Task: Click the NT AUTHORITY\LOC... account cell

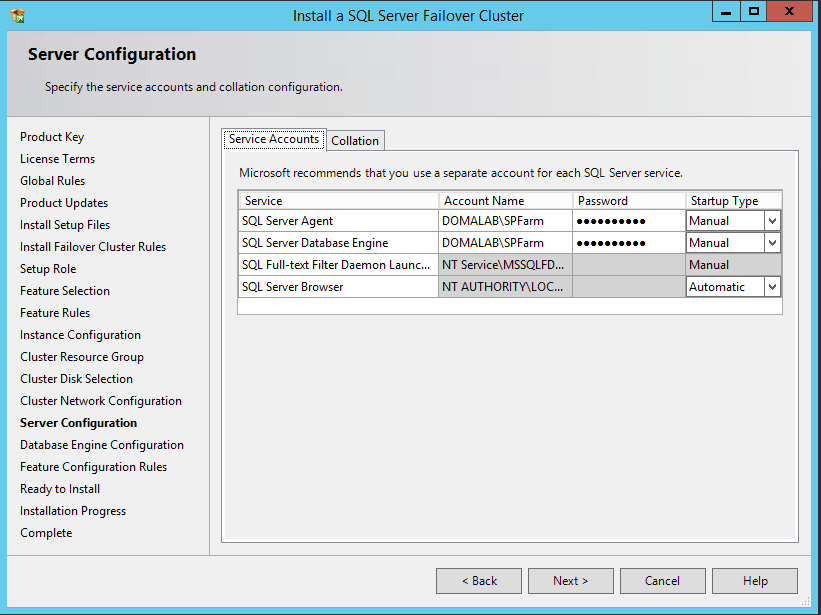Action: pos(505,287)
